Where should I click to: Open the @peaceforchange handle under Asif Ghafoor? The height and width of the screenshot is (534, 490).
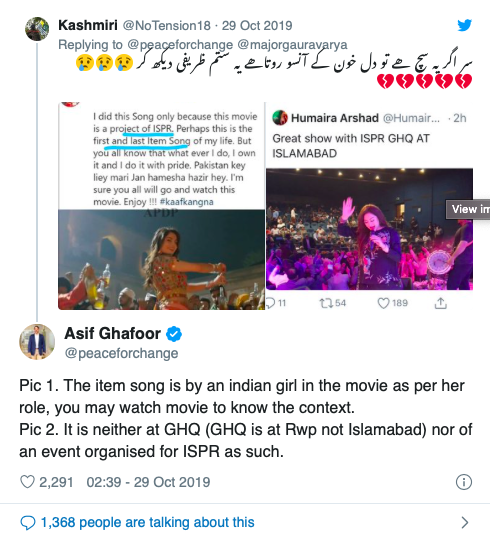121,354
